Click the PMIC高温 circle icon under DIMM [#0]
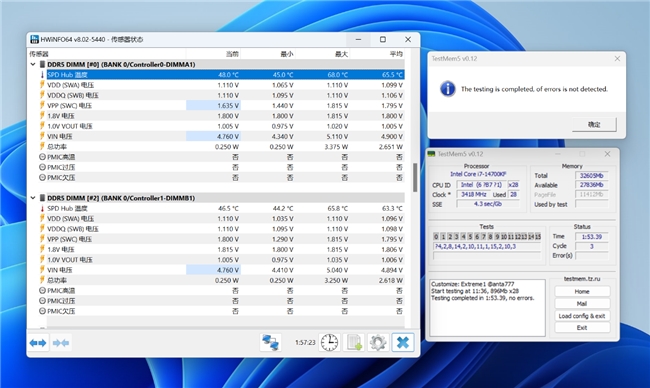 pos(42,157)
